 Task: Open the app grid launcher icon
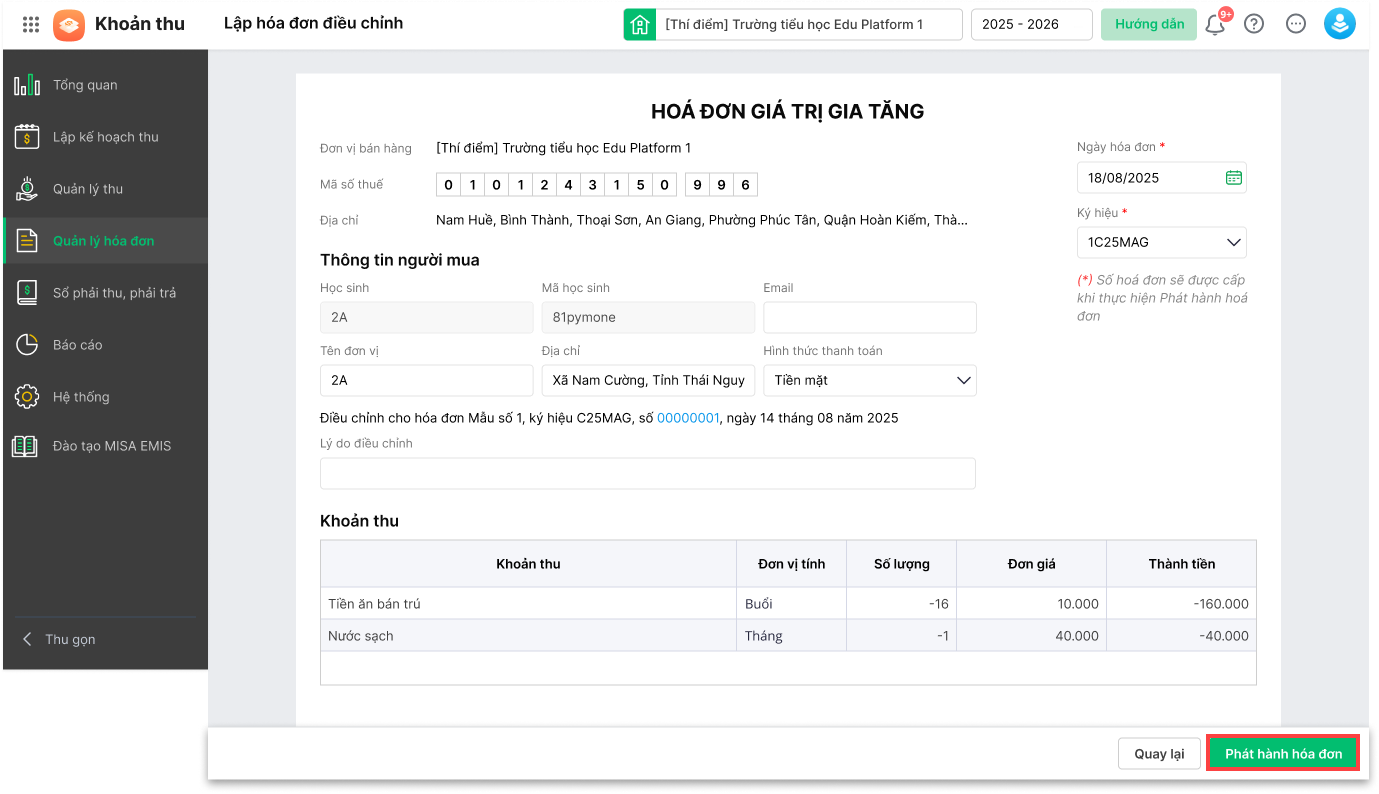tap(30, 24)
